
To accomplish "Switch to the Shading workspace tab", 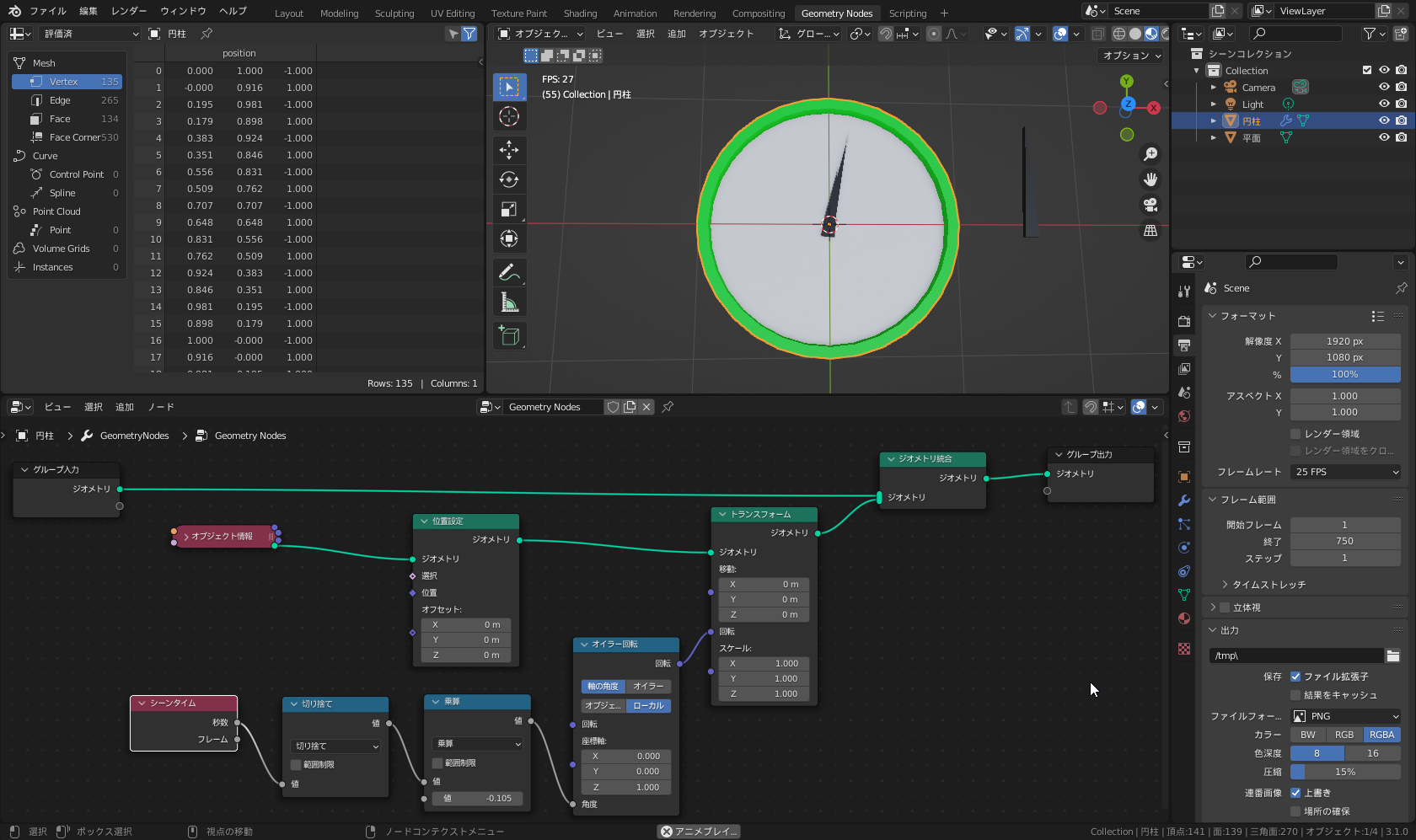I will pos(580,13).
